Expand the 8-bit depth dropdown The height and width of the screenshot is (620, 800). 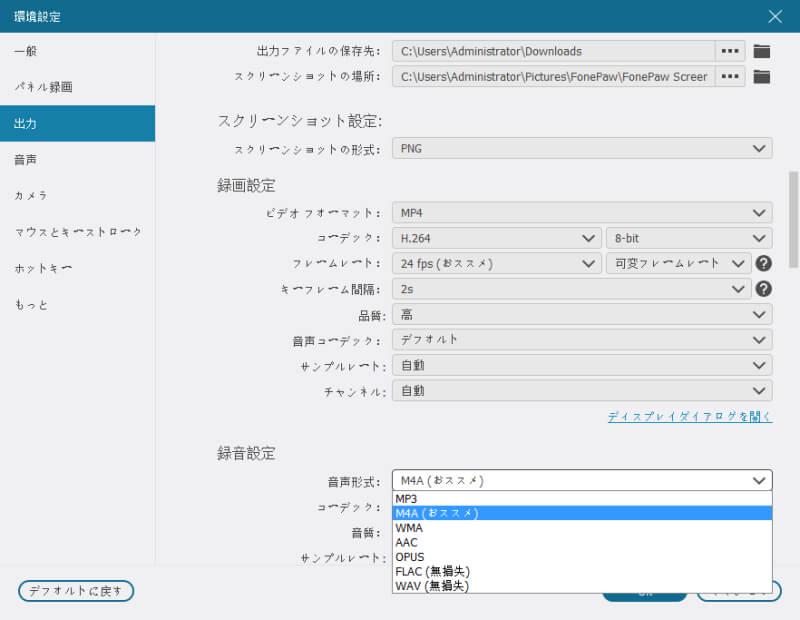click(x=689, y=238)
